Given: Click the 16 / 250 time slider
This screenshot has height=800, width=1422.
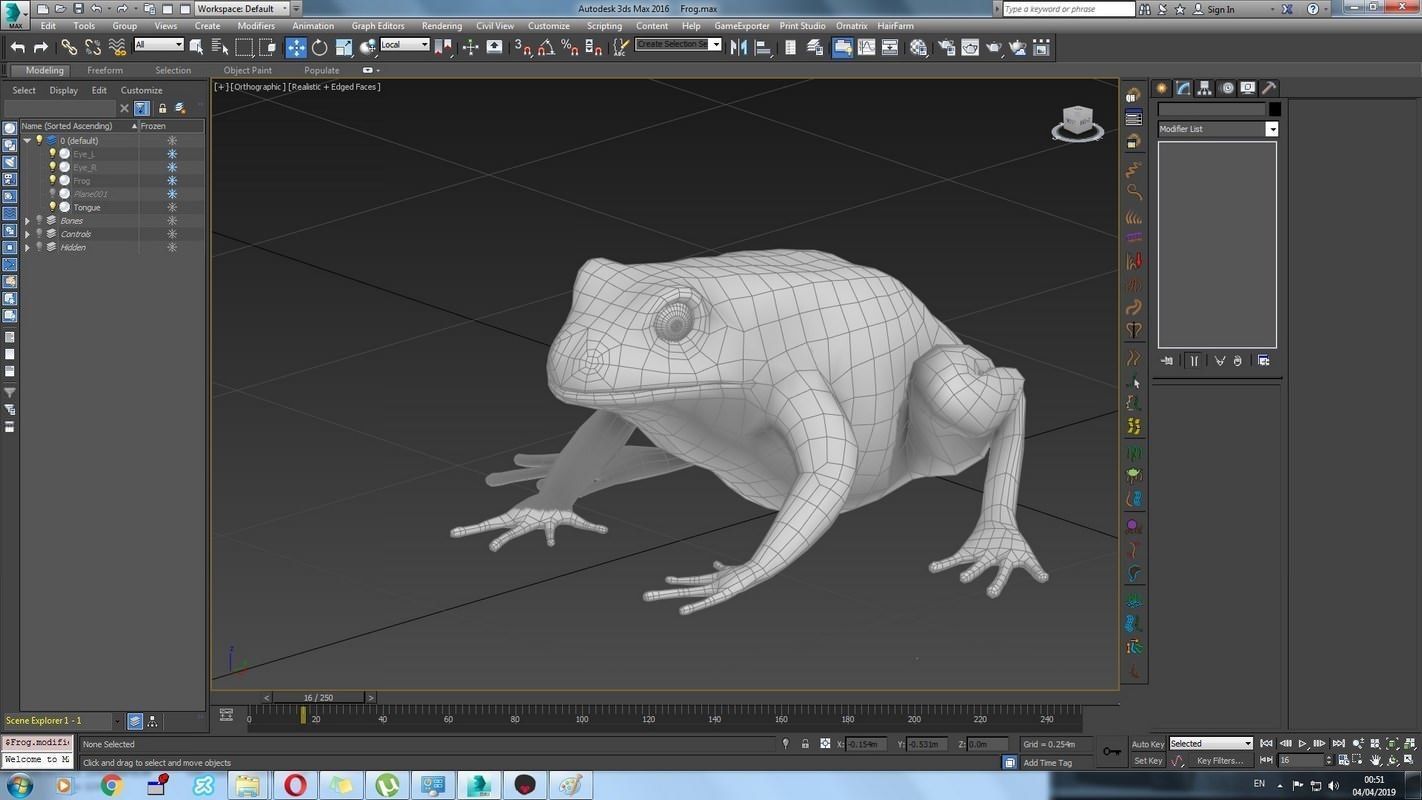Looking at the screenshot, I should point(318,698).
